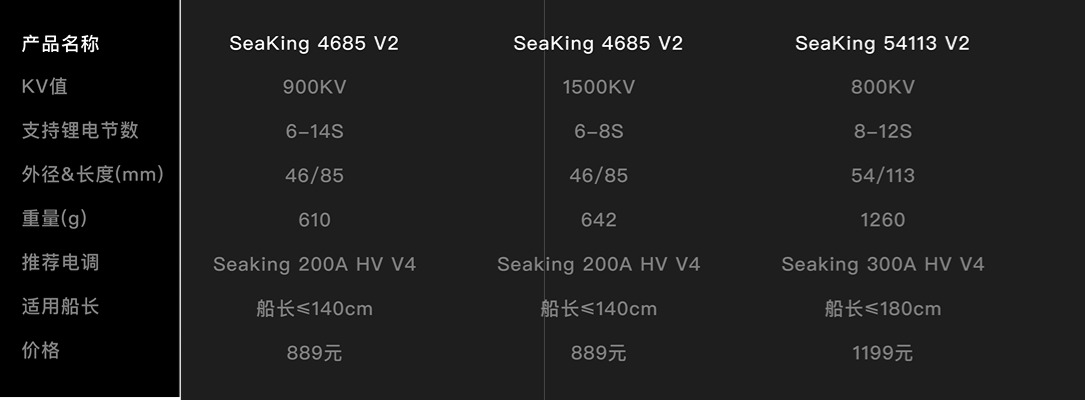The height and width of the screenshot is (400, 1085).
Task: Select the 642 weight value
Action: tap(599, 220)
